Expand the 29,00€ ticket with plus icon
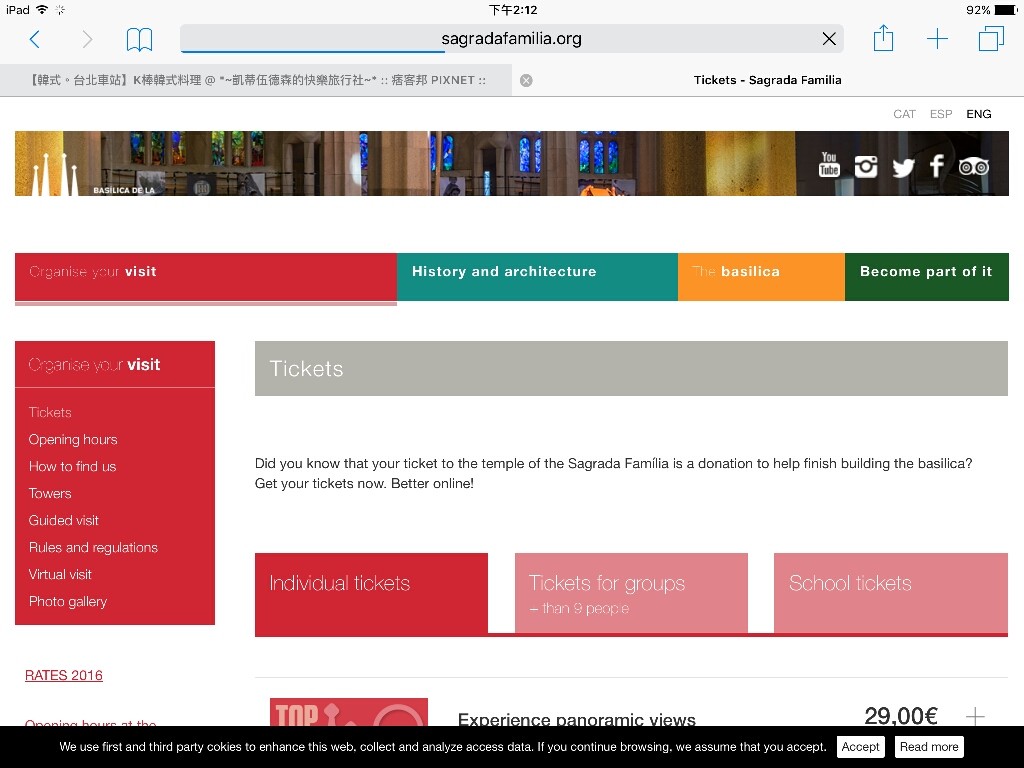This screenshot has height=768, width=1024. [x=975, y=716]
